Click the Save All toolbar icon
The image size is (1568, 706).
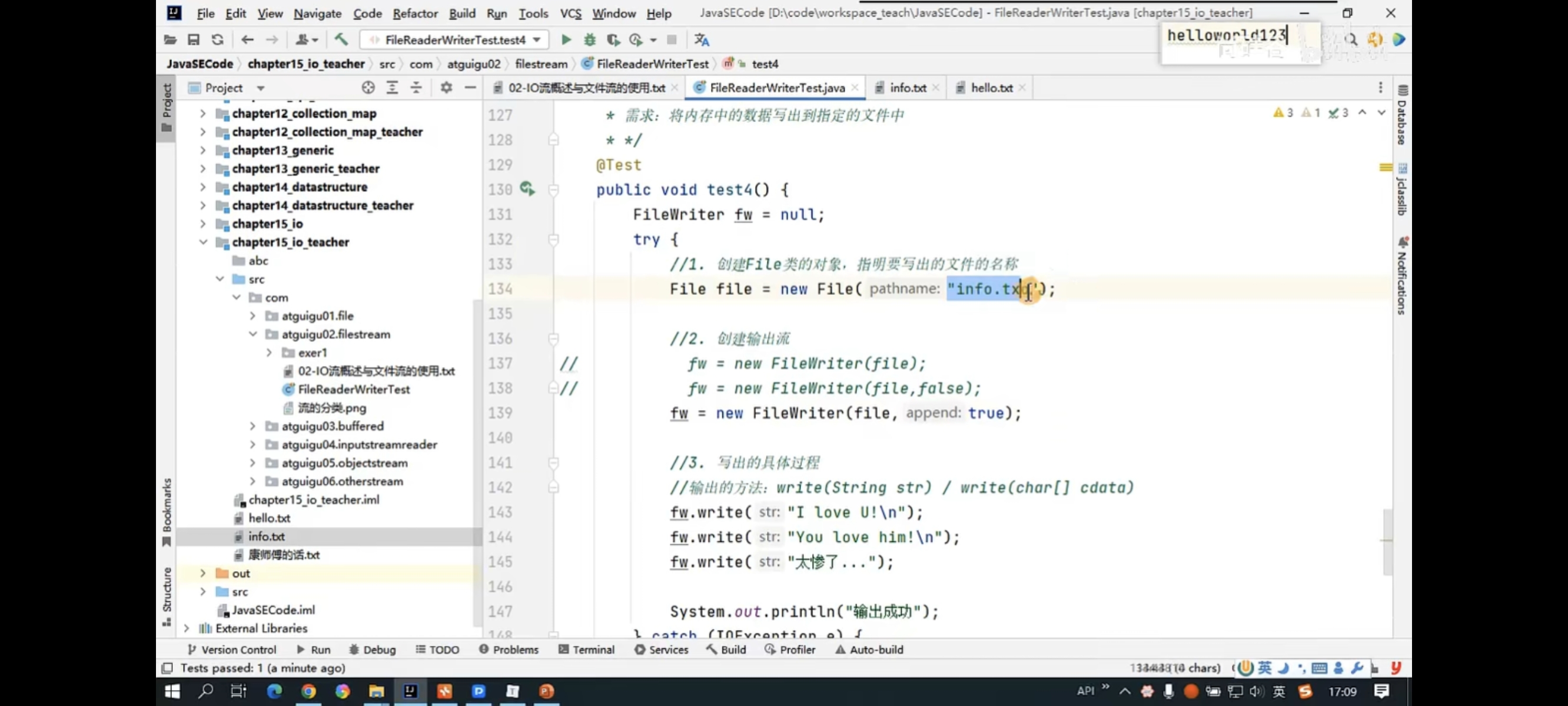point(194,39)
